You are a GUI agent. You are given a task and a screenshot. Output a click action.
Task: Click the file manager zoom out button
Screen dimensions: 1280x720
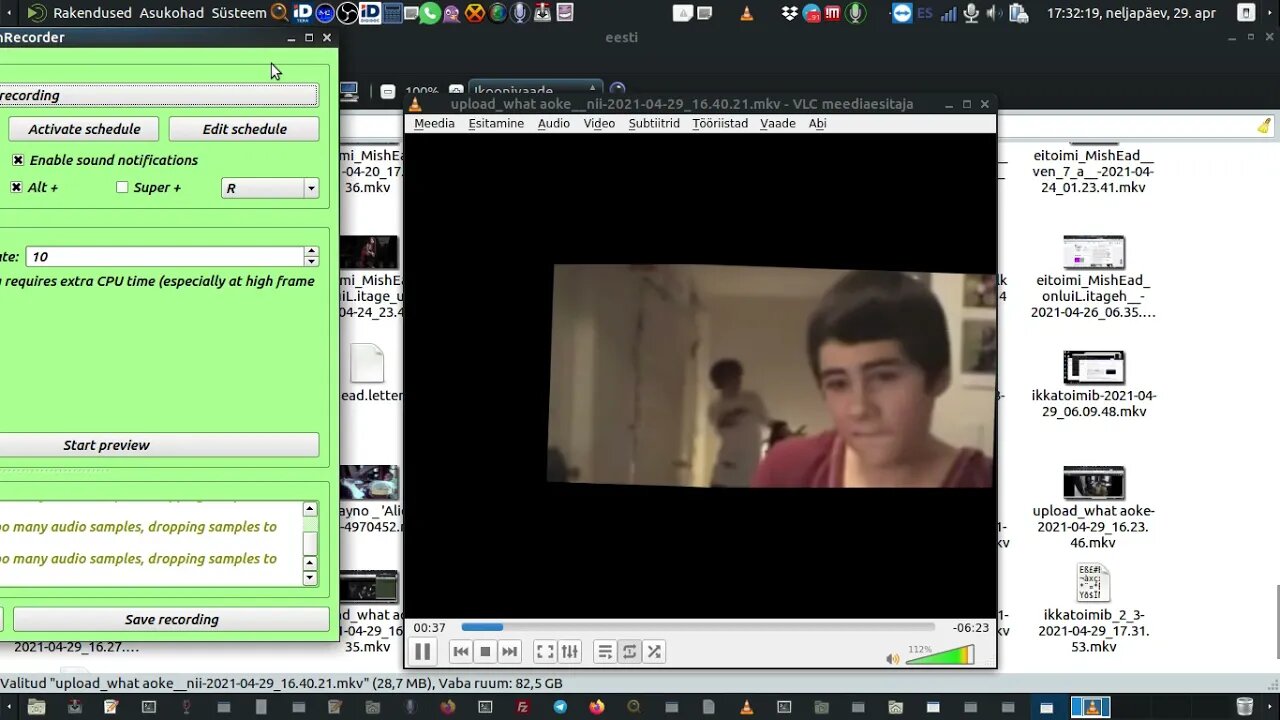[x=388, y=91]
